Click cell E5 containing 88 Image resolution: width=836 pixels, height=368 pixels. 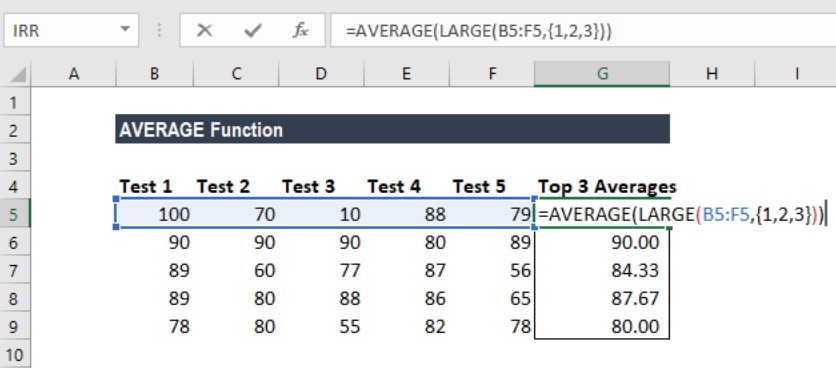click(406, 214)
